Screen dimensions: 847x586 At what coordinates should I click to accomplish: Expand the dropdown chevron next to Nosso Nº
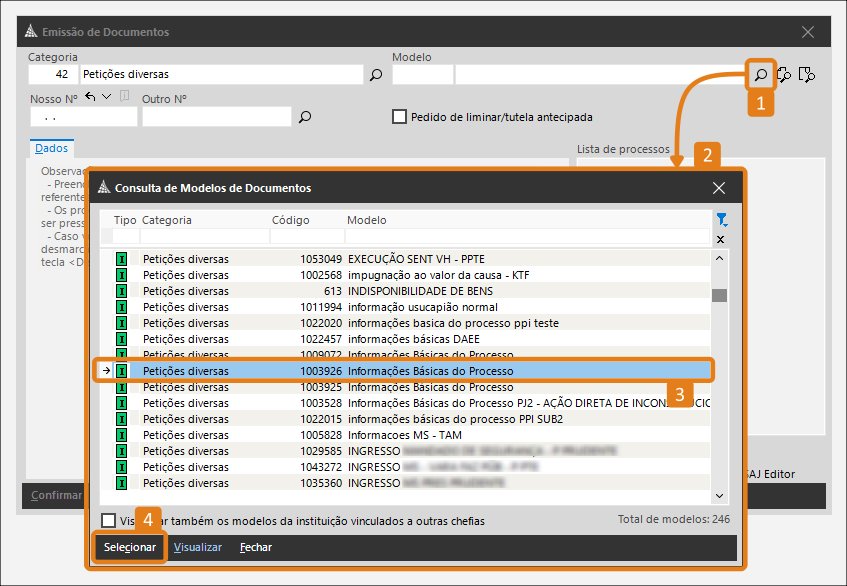point(107,97)
